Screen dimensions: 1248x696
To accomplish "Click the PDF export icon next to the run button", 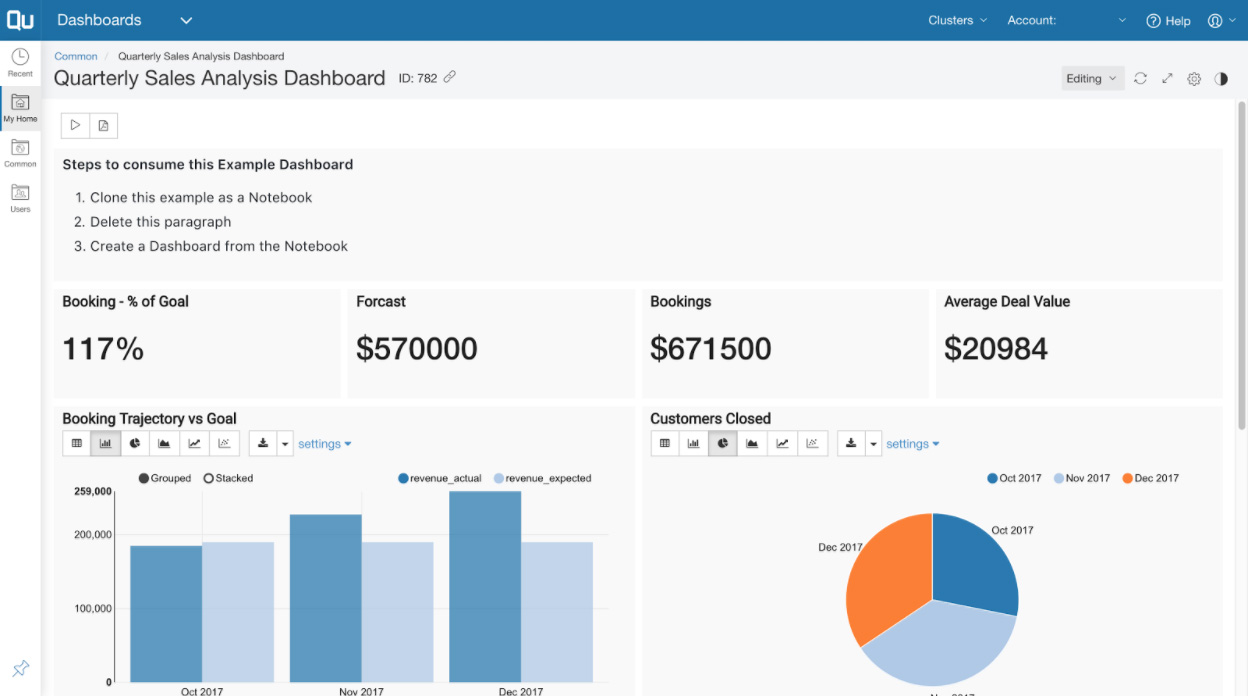I will [x=103, y=125].
